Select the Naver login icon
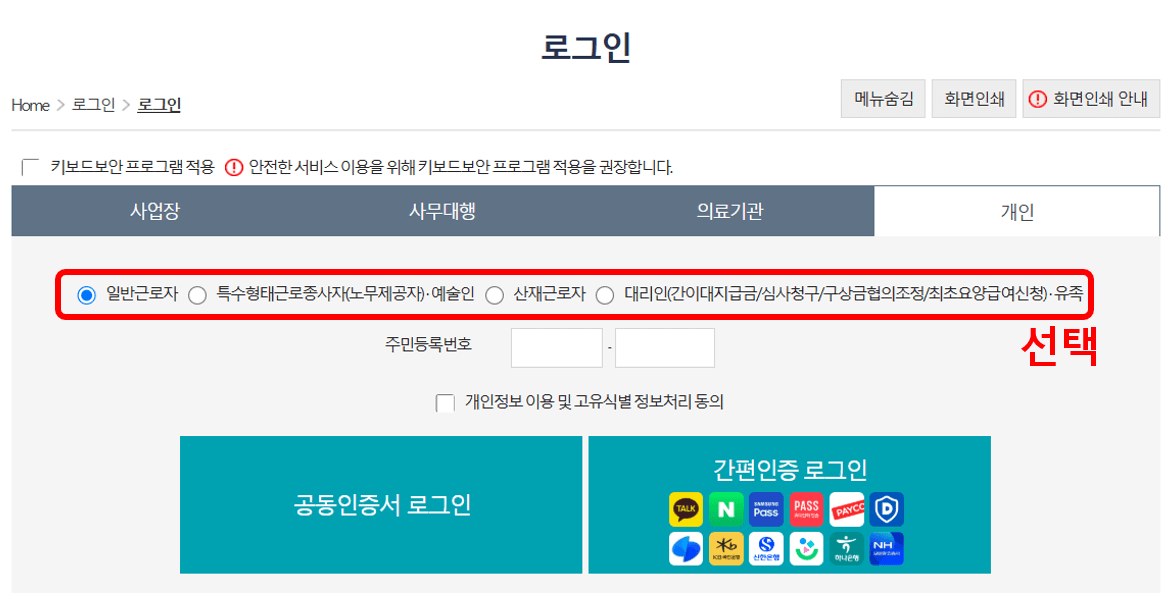 (x=728, y=509)
